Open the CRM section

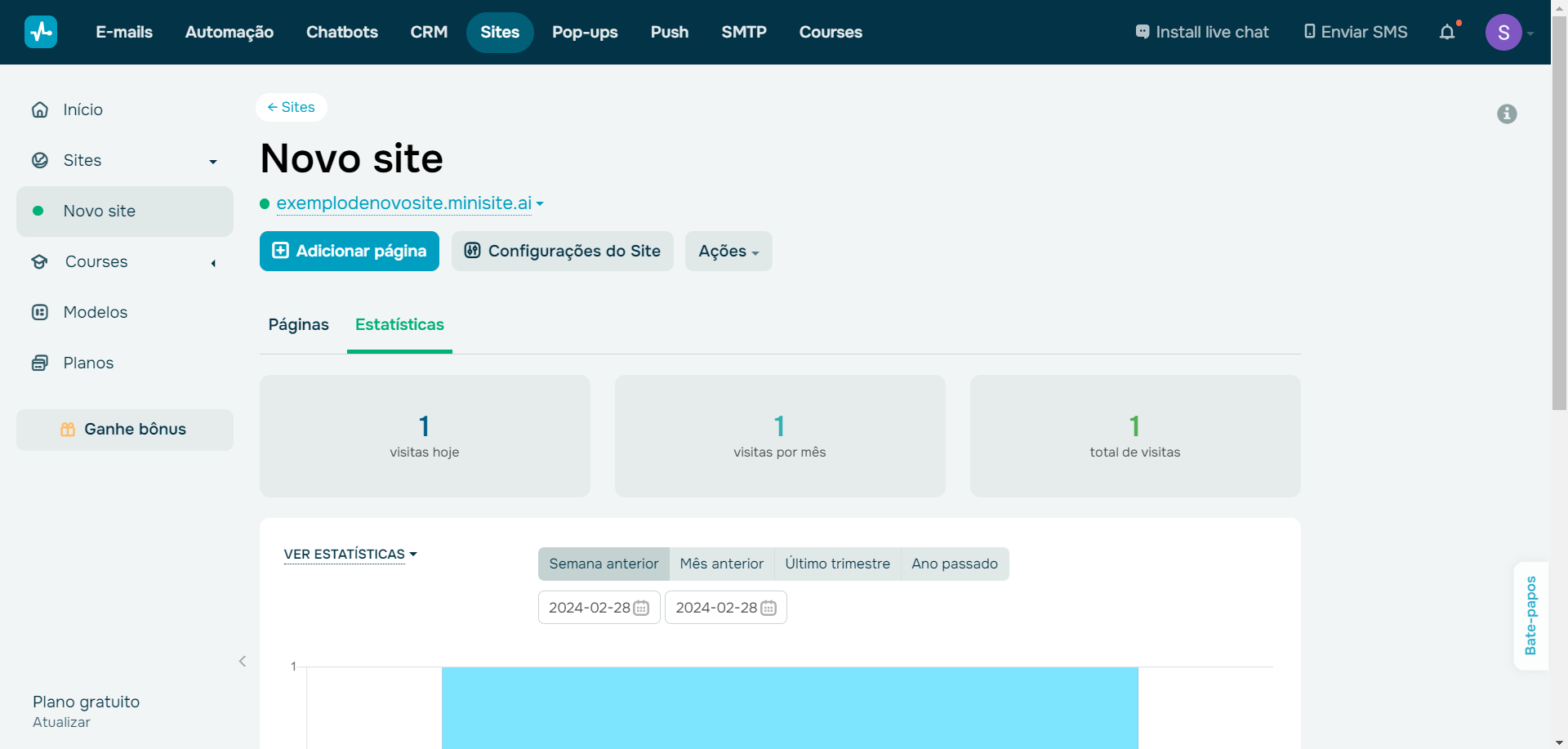click(x=429, y=32)
